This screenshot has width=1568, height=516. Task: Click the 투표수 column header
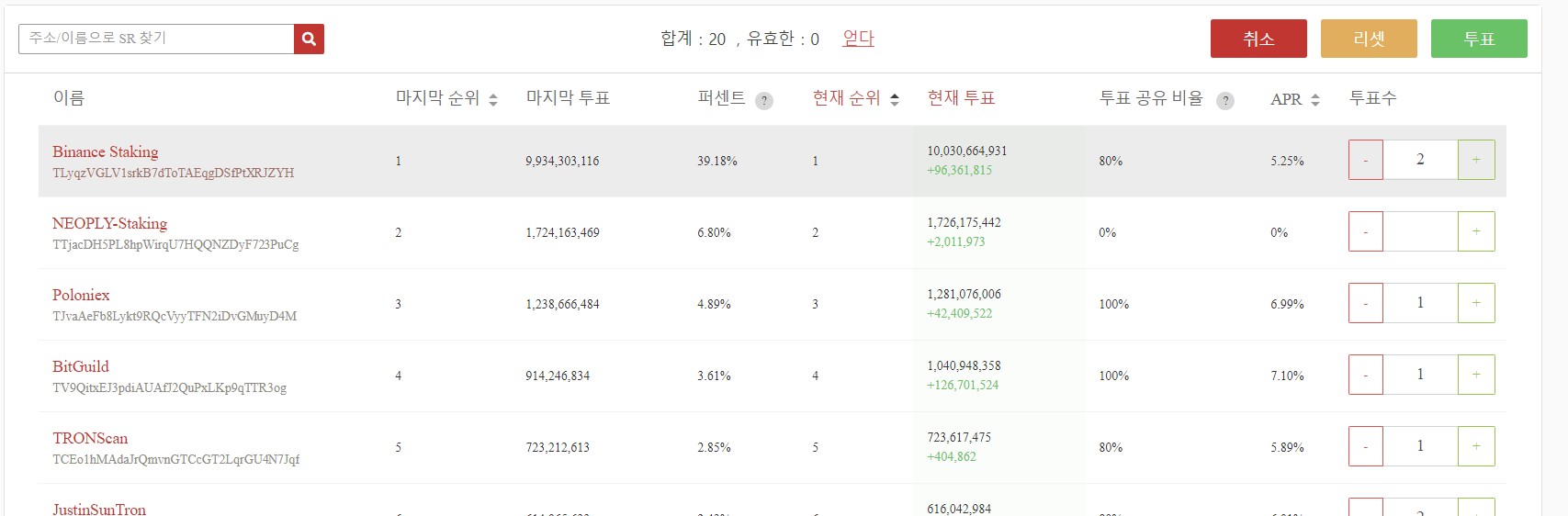coord(1372,98)
